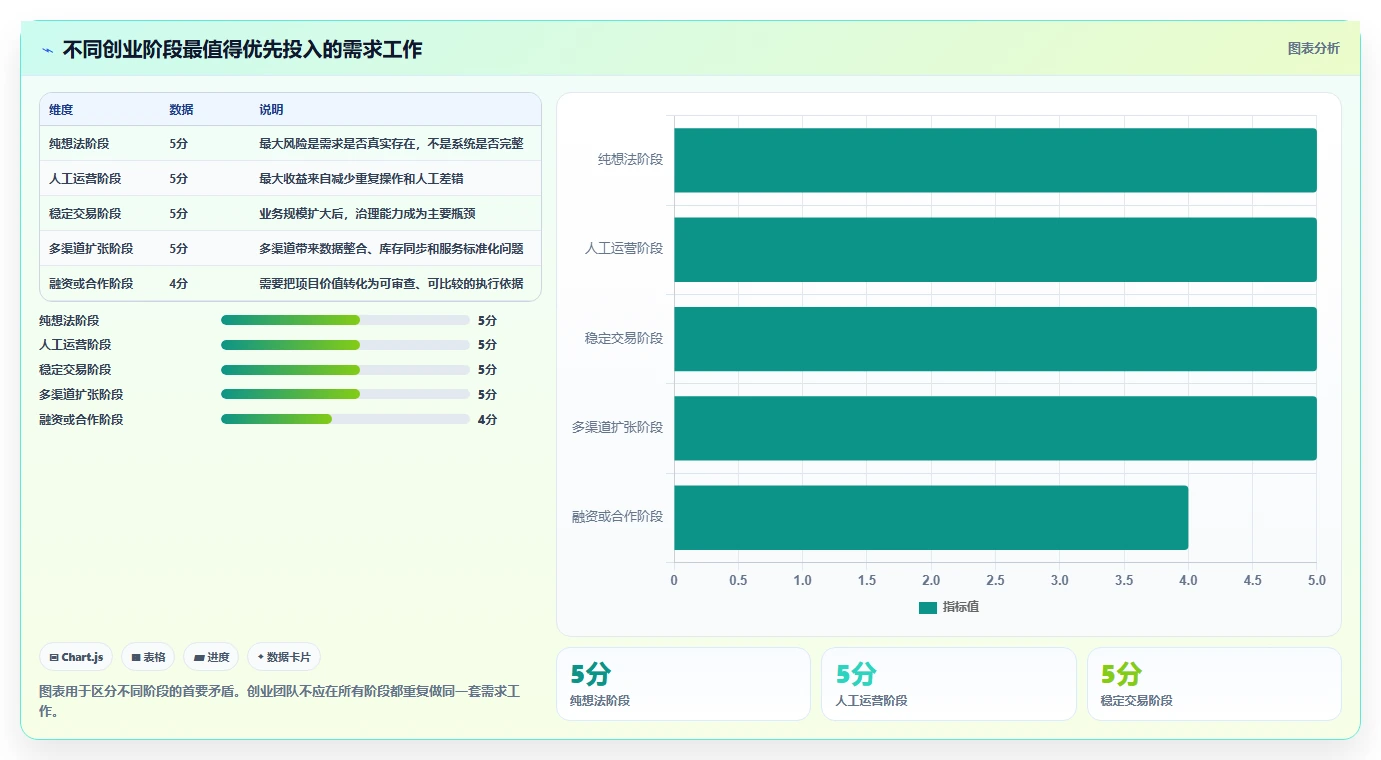Click the 说明 column header
The width and height of the screenshot is (1381, 760).
[271, 110]
